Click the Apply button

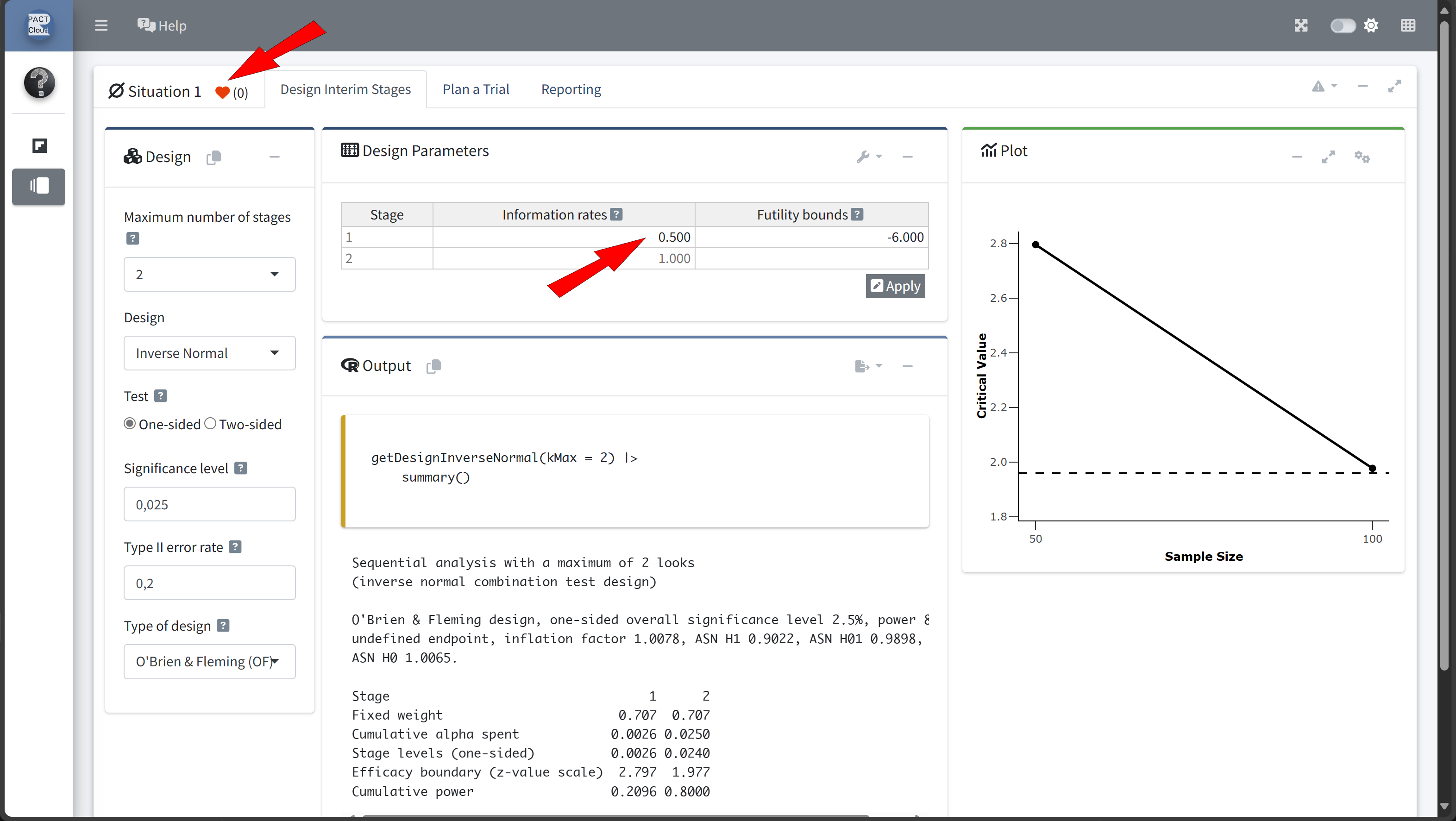pyautogui.click(x=895, y=286)
